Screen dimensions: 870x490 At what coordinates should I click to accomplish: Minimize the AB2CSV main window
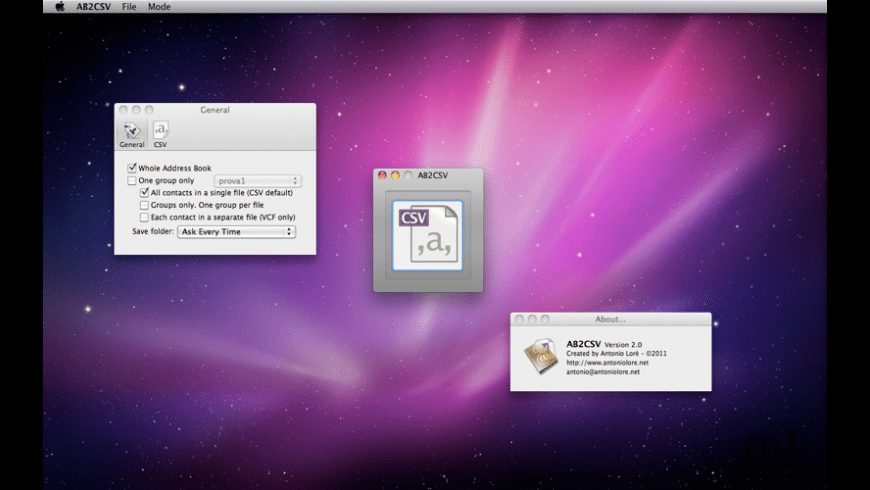[x=395, y=175]
